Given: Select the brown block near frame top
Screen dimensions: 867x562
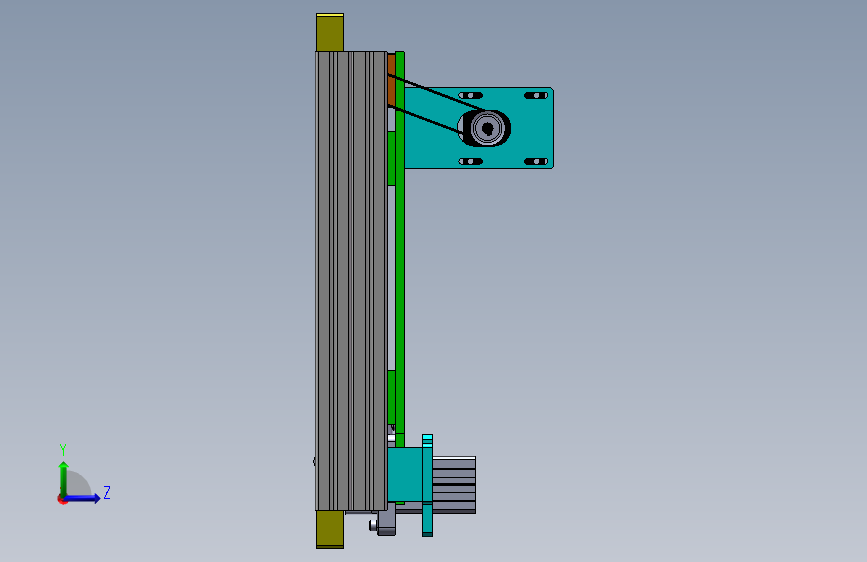Looking at the screenshot, I should pos(391,80).
